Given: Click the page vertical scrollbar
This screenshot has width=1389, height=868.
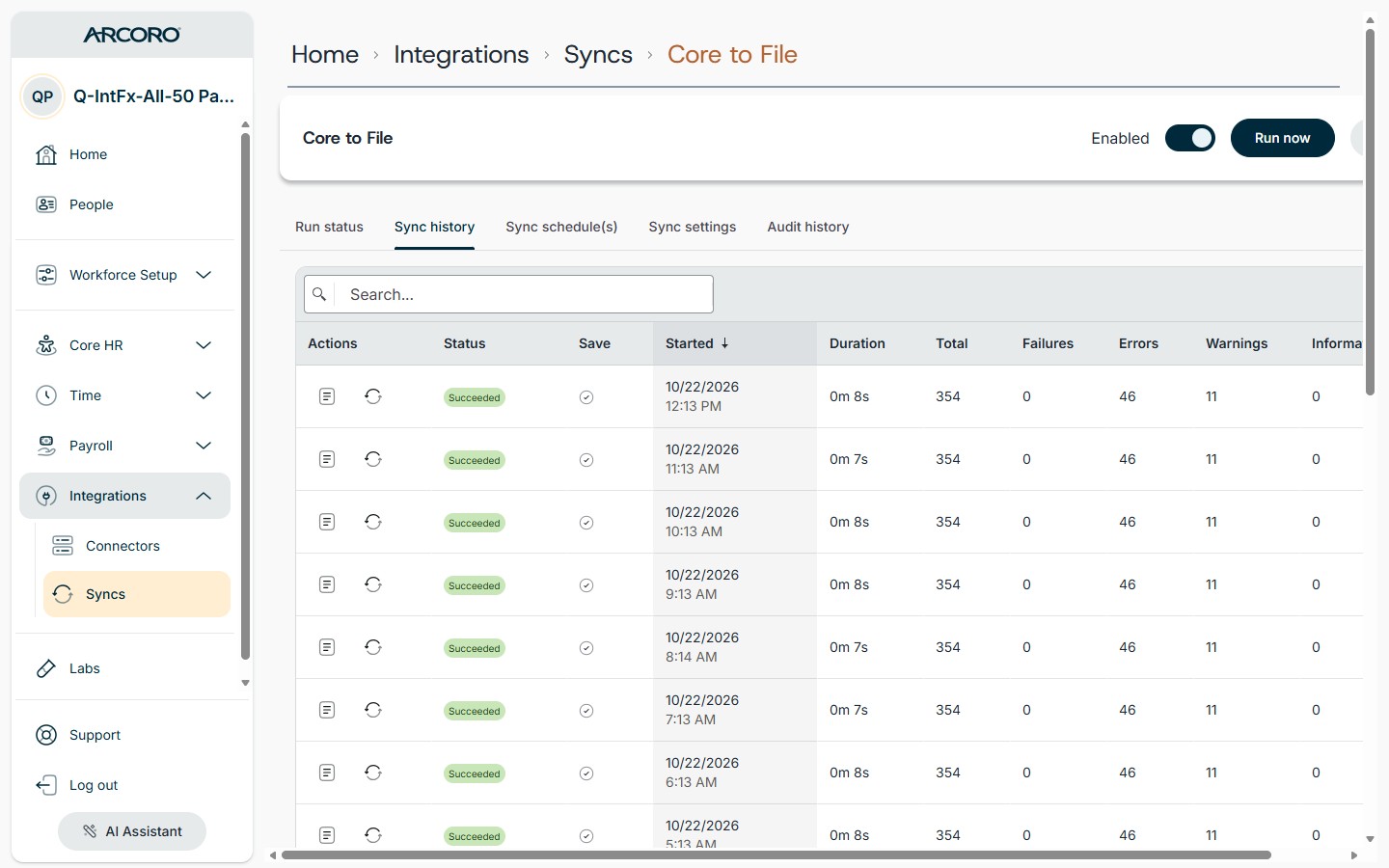Looking at the screenshot, I should tap(1370, 212).
